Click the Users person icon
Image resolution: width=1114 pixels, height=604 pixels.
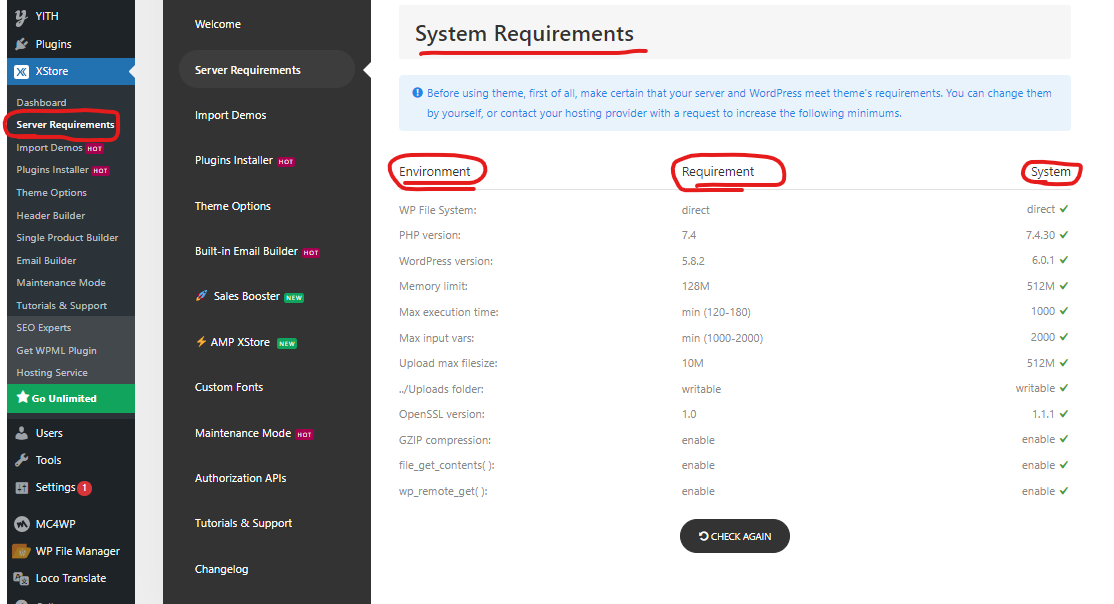(x=21, y=433)
